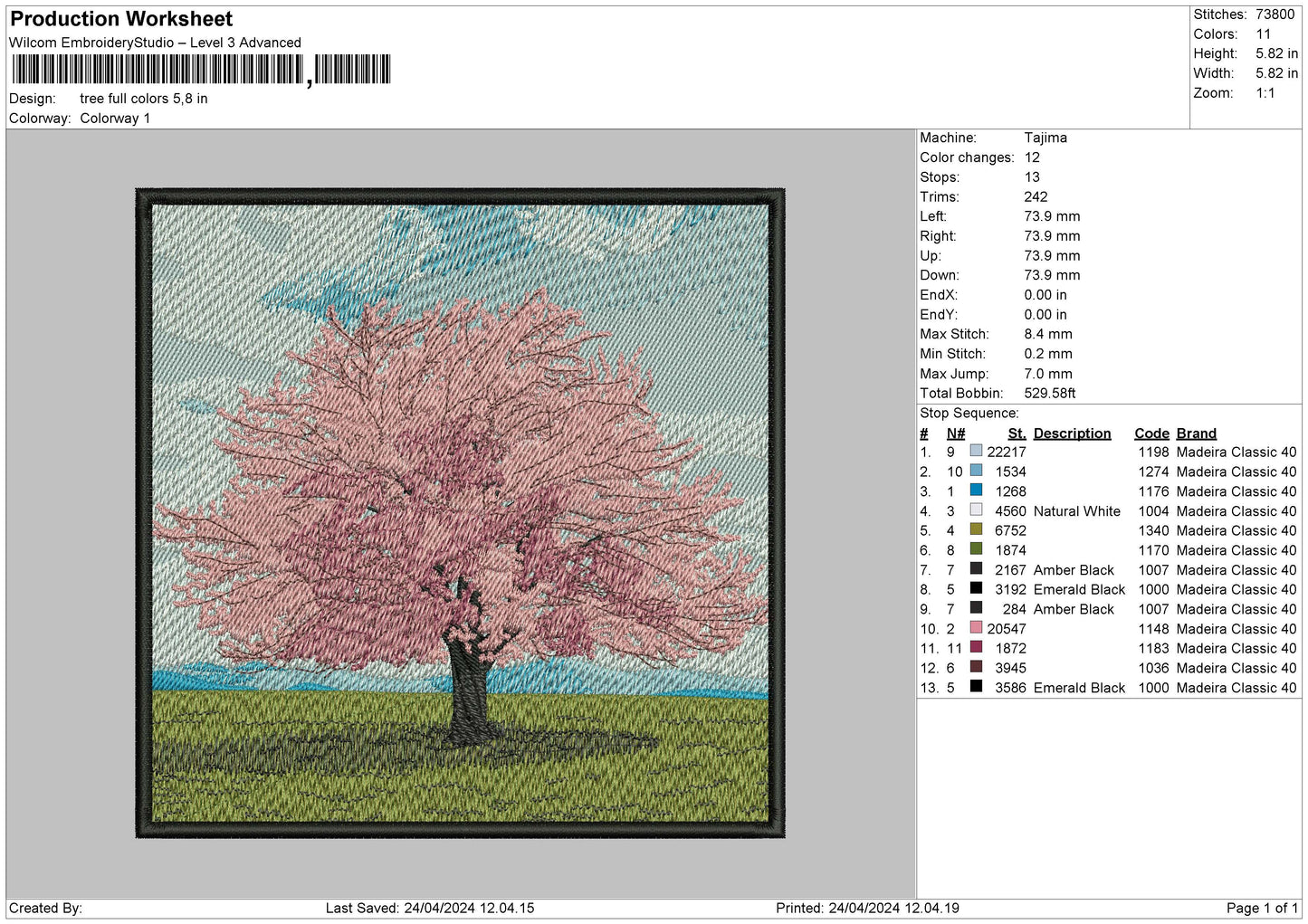This screenshot has width=1308, height=924.
Task: Click the EndX value 0.00 in
Action: point(1045,295)
